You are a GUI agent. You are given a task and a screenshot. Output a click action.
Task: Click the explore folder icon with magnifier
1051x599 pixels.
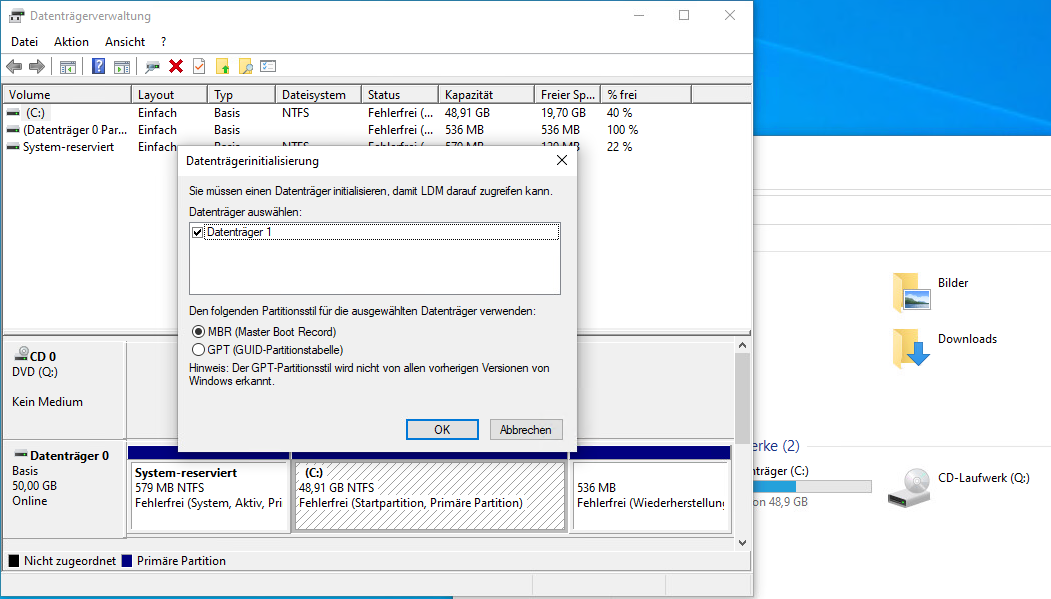tap(246, 66)
